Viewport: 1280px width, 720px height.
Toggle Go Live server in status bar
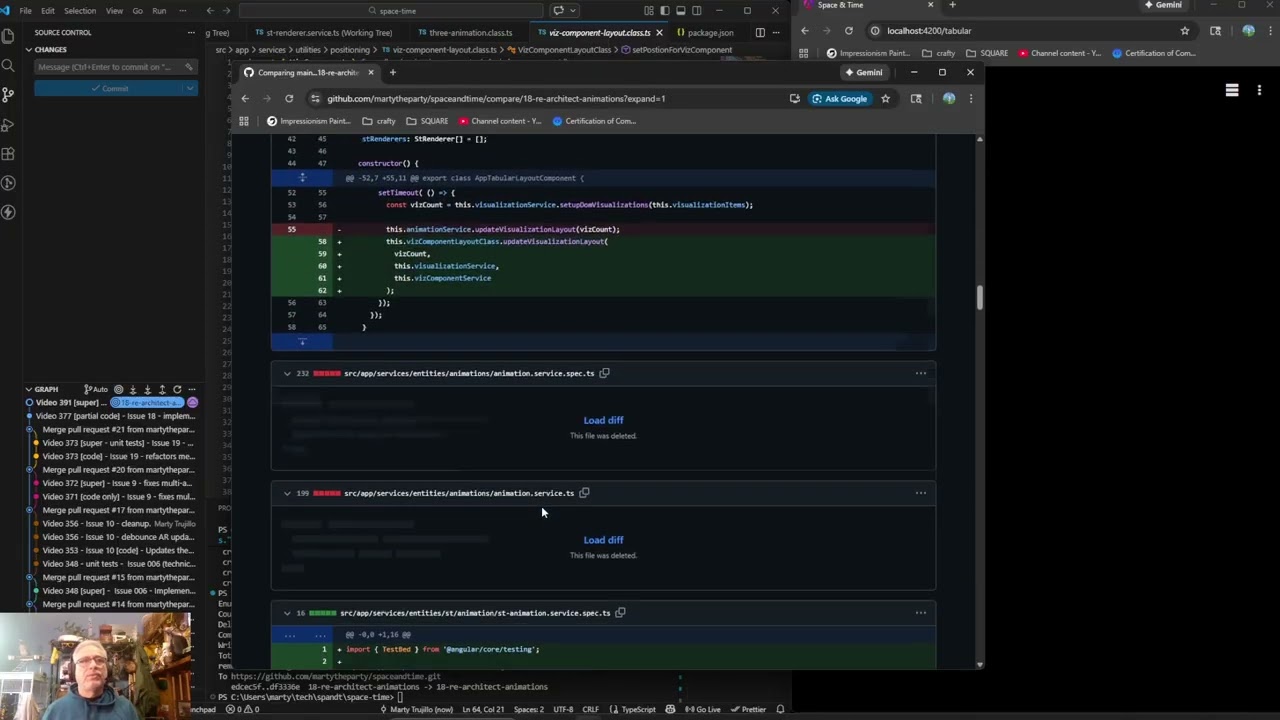(x=702, y=709)
